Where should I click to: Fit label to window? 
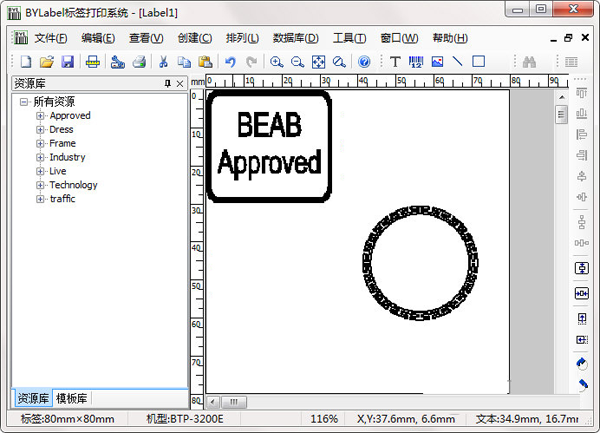tap(318, 61)
